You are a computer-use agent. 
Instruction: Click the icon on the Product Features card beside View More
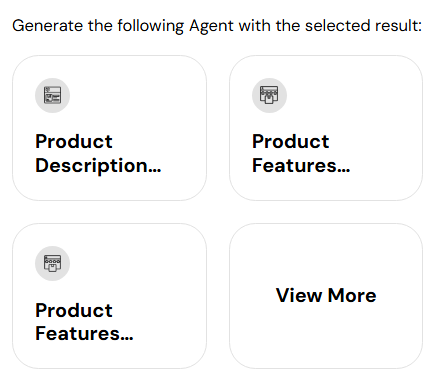click(52, 263)
